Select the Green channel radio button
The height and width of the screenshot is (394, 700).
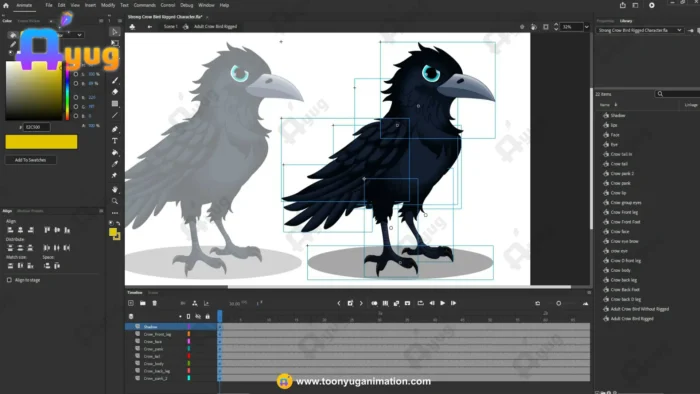(76, 106)
